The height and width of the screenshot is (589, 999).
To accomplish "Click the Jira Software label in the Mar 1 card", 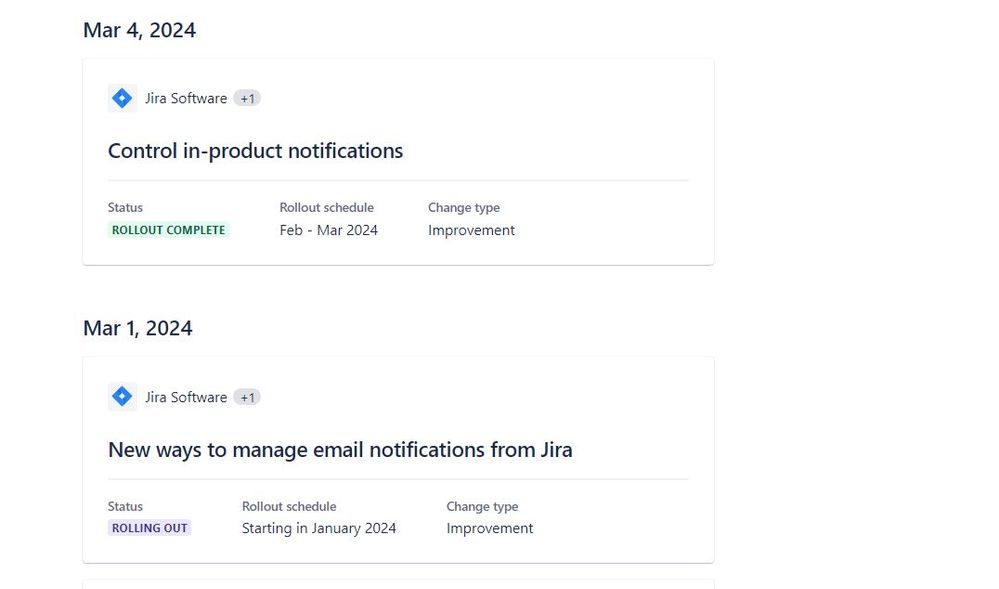I will click(186, 397).
